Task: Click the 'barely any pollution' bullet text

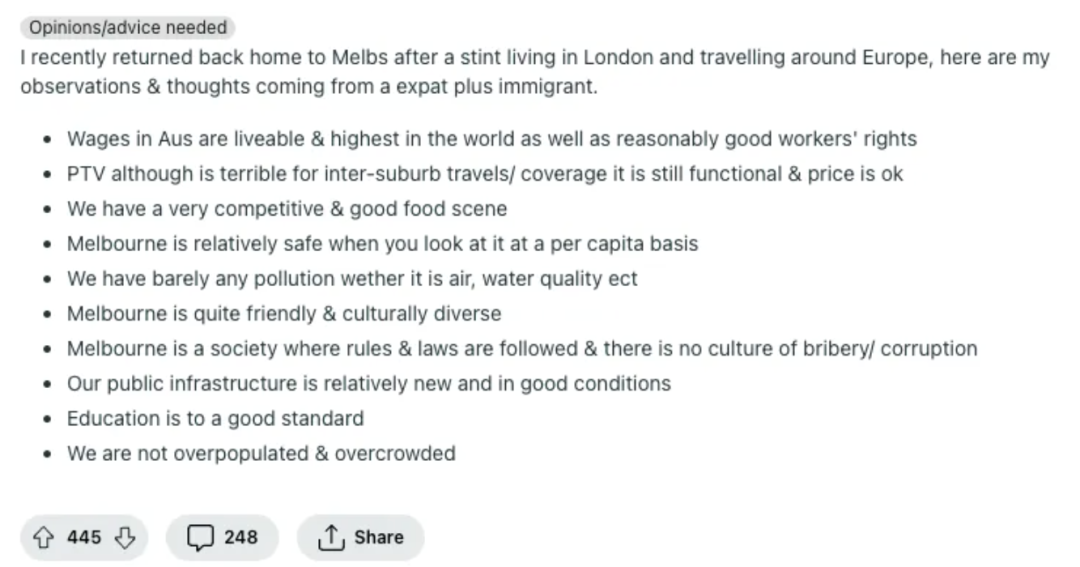Action: pyautogui.click(x=352, y=279)
